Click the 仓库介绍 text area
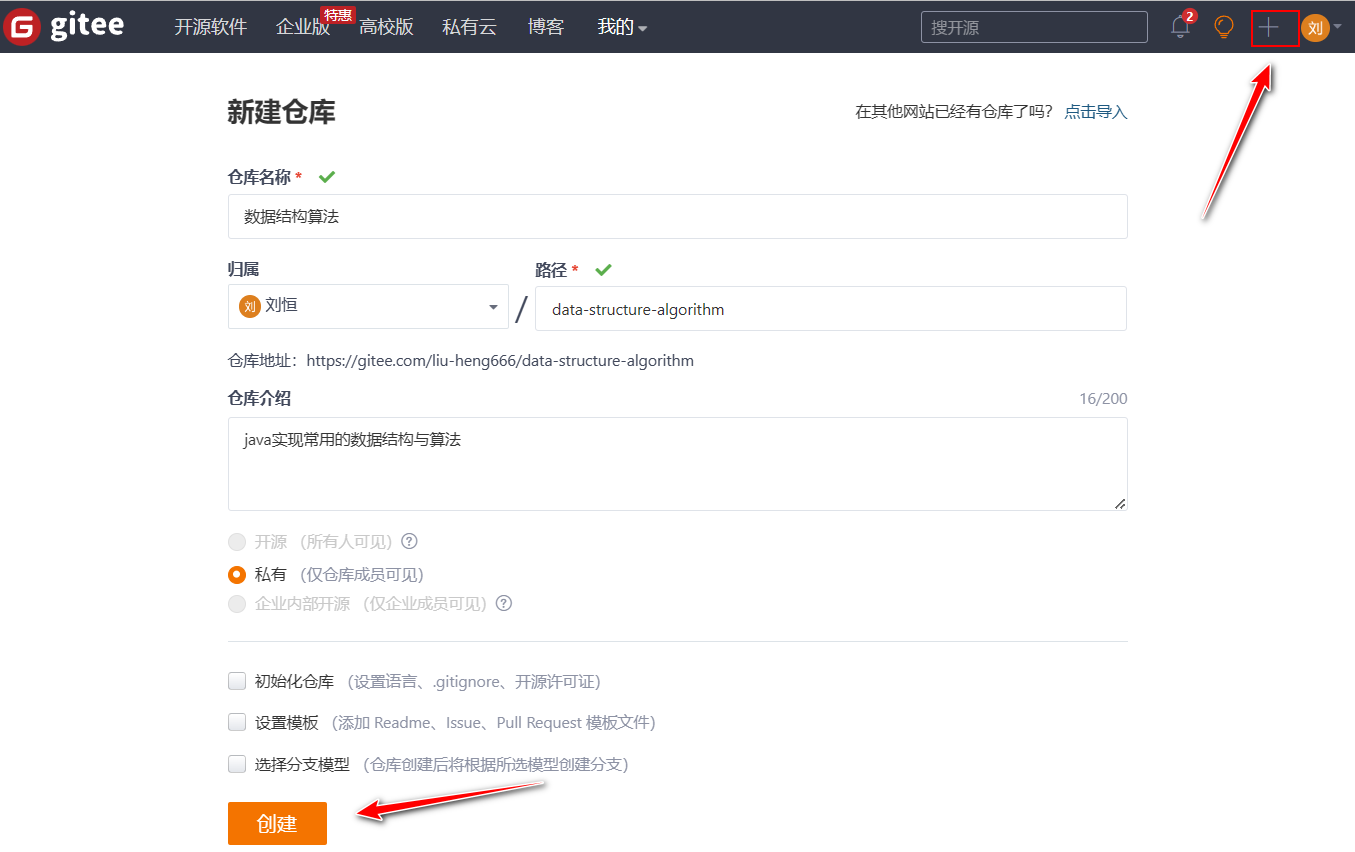 coord(678,464)
